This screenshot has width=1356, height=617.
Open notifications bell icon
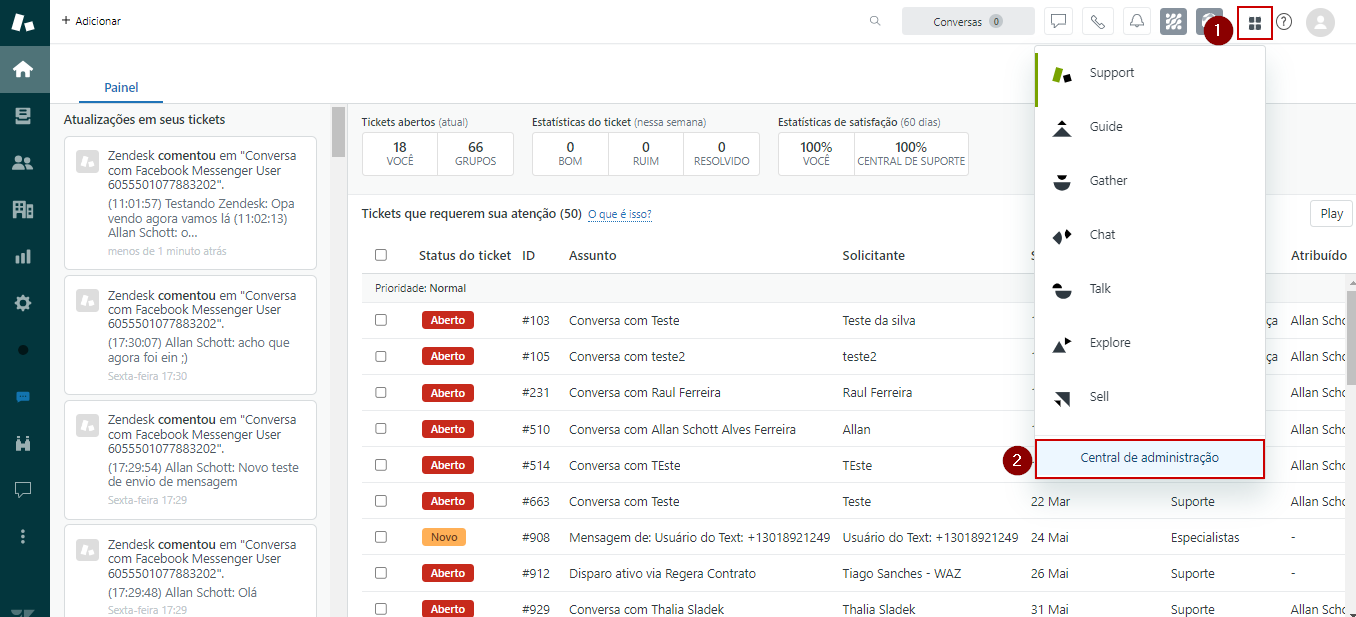tap(1136, 22)
